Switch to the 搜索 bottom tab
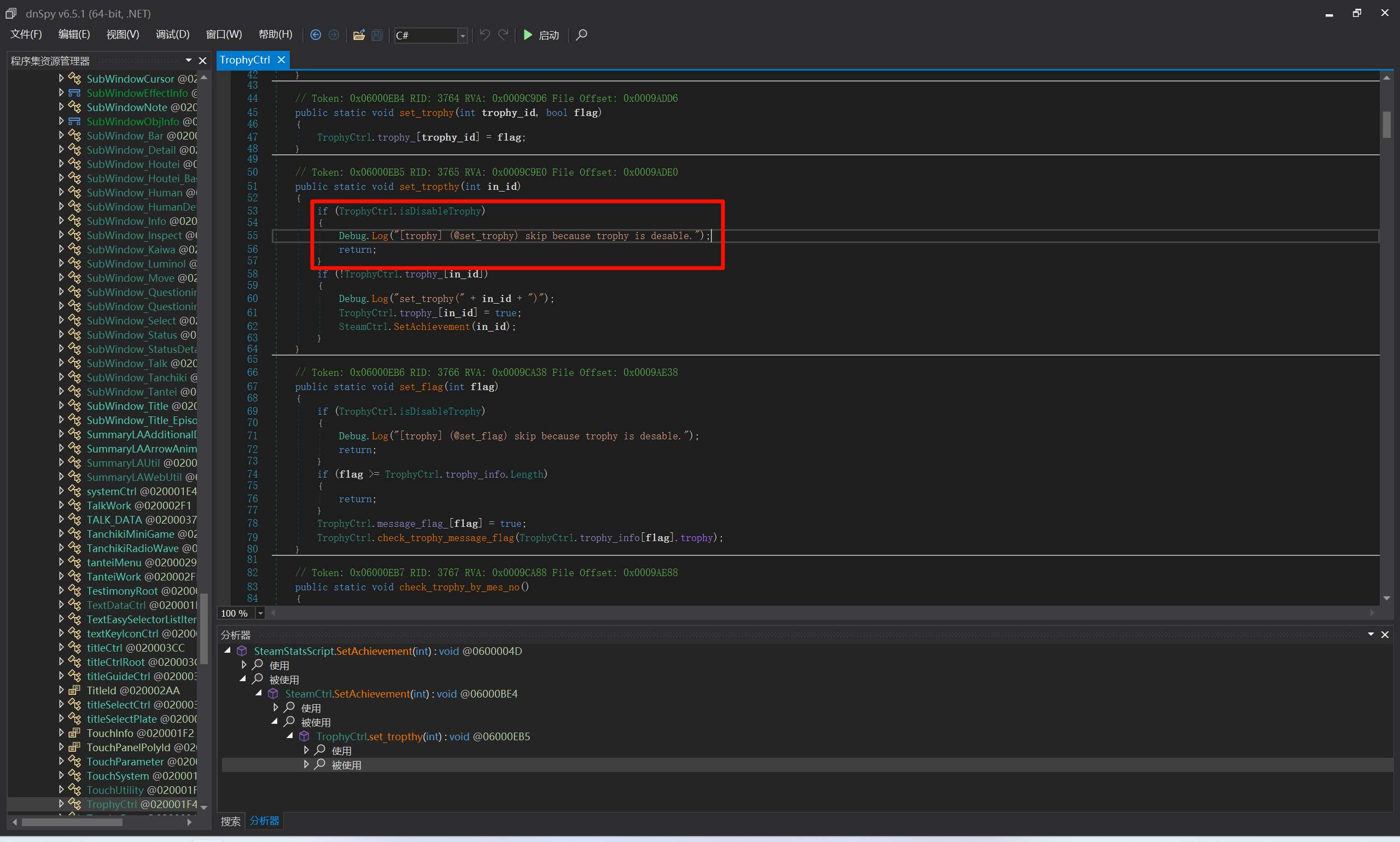This screenshot has width=1400, height=842. pos(230,821)
